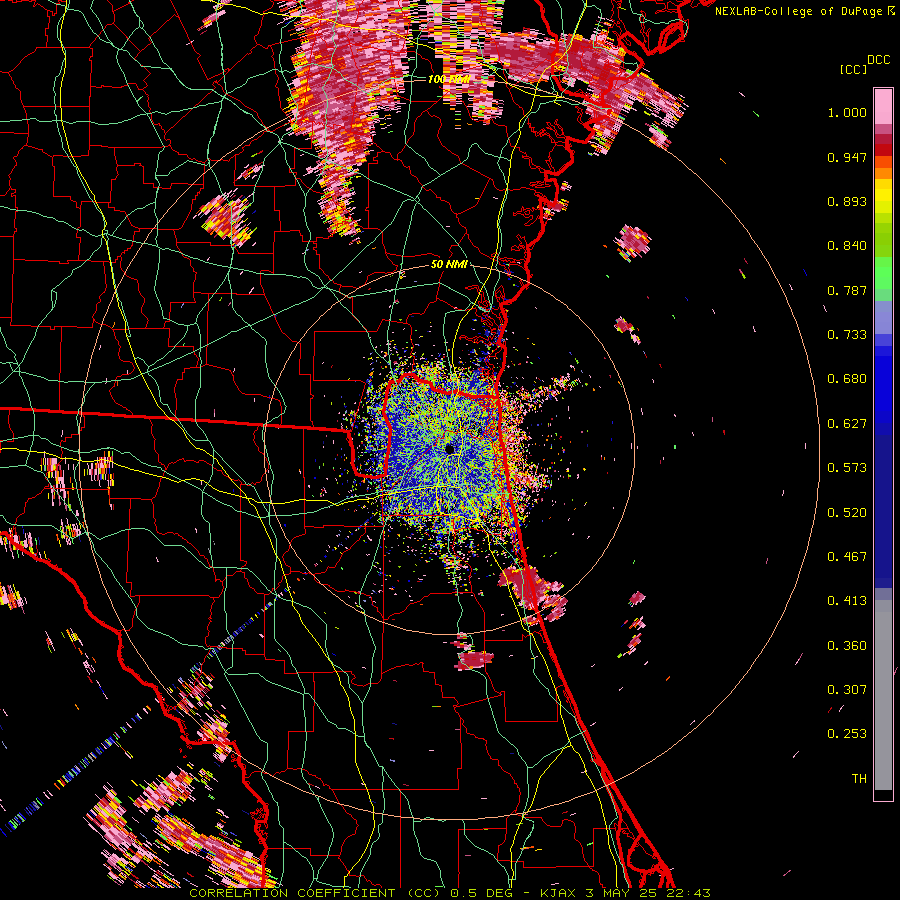Click the [CC] units label
Image resolution: width=900 pixels, height=900 pixels.
pyautogui.click(x=853, y=69)
